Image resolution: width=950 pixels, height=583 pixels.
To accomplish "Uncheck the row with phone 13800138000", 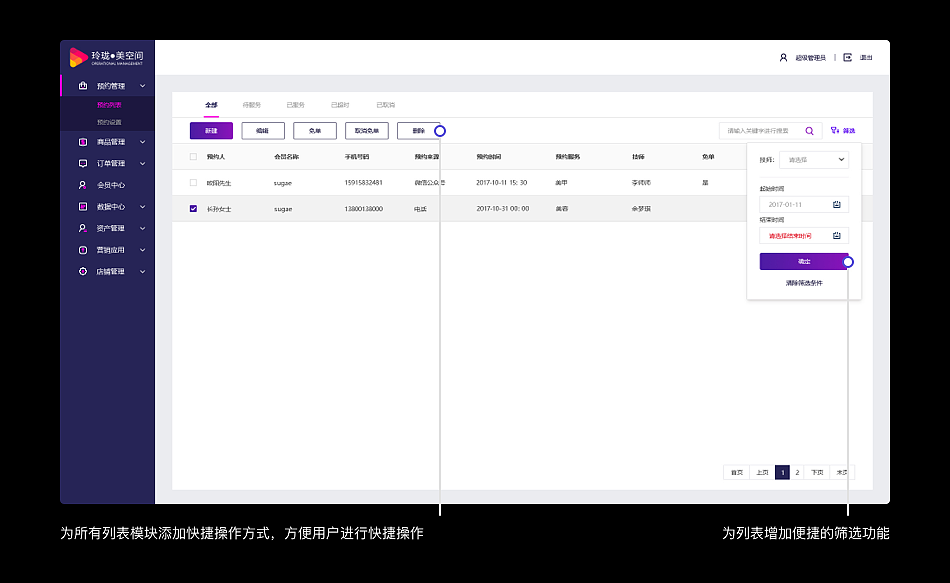I will point(193,208).
